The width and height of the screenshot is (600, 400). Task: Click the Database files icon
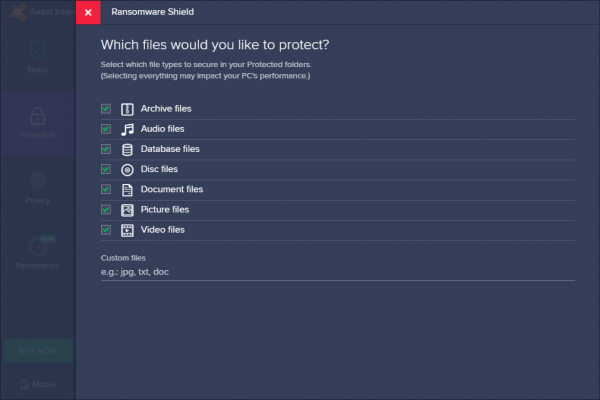127,149
